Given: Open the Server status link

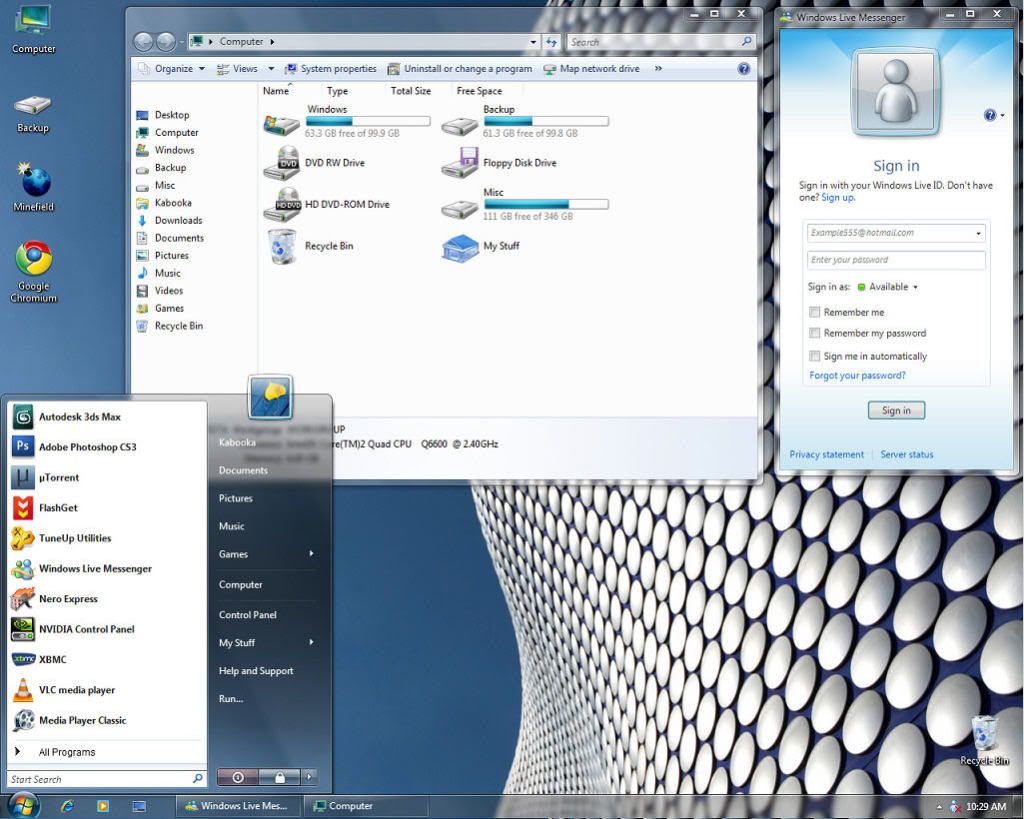Looking at the screenshot, I should point(906,455).
